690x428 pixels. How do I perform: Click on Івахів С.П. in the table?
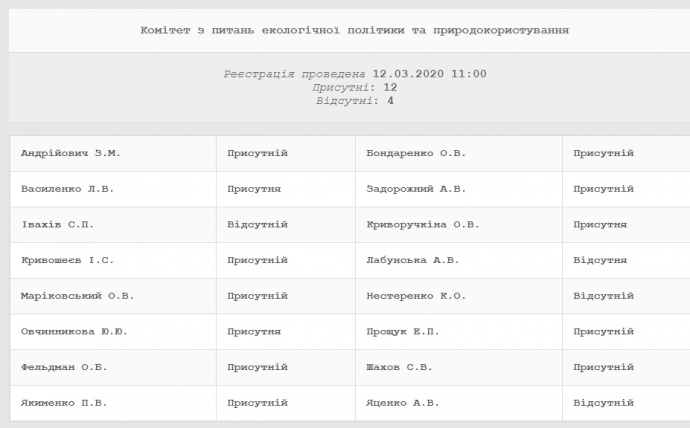[x=57, y=225]
